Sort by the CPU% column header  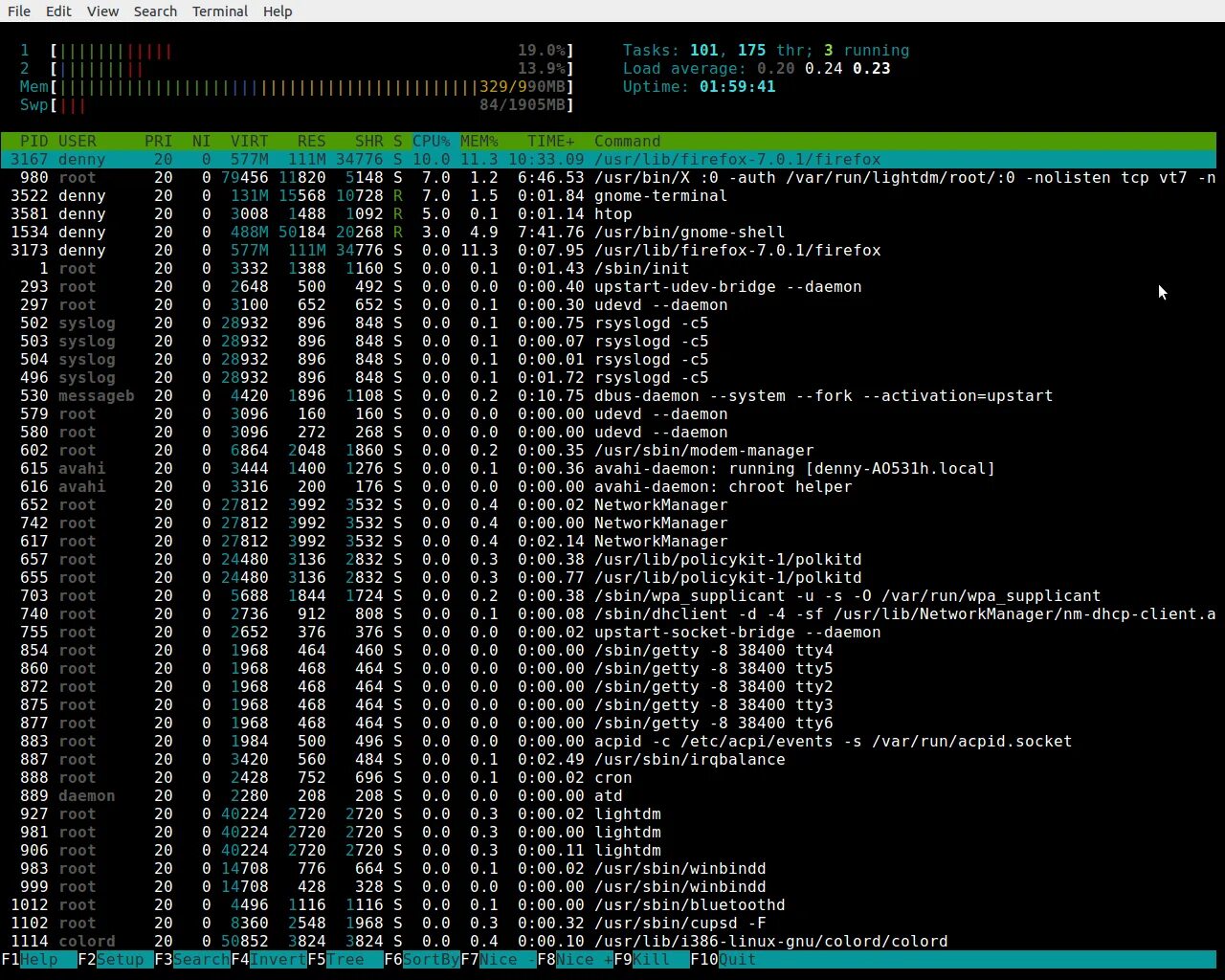(432, 141)
